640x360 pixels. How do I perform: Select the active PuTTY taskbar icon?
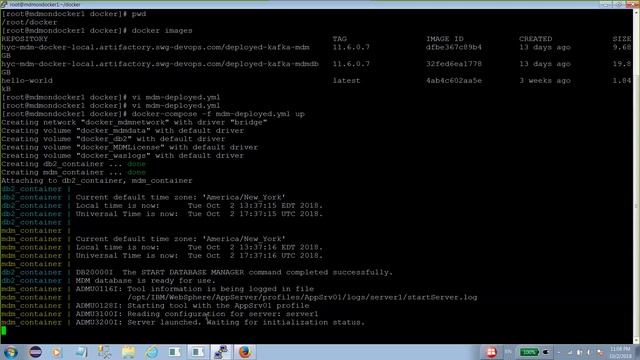pyautogui.click(x=221, y=352)
